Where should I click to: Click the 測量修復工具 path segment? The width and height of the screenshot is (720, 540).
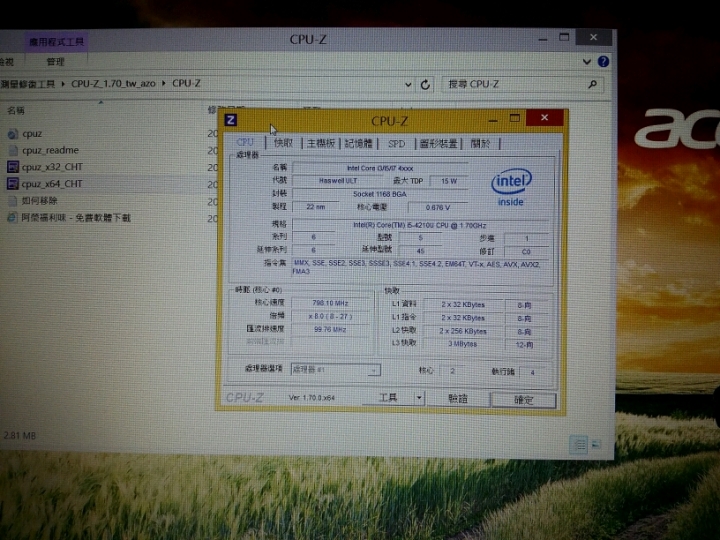tap(28, 84)
